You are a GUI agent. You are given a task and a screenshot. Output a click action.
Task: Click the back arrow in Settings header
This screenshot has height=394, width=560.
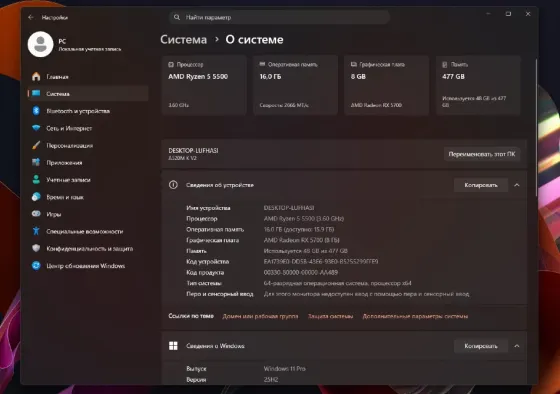point(31,17)
